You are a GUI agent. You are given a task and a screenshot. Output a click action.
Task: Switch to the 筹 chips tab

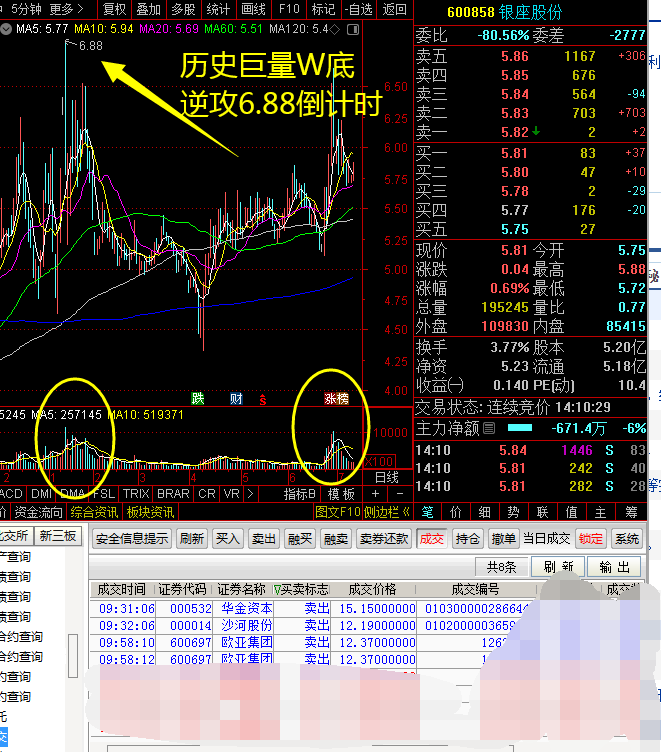coord(631,512)
